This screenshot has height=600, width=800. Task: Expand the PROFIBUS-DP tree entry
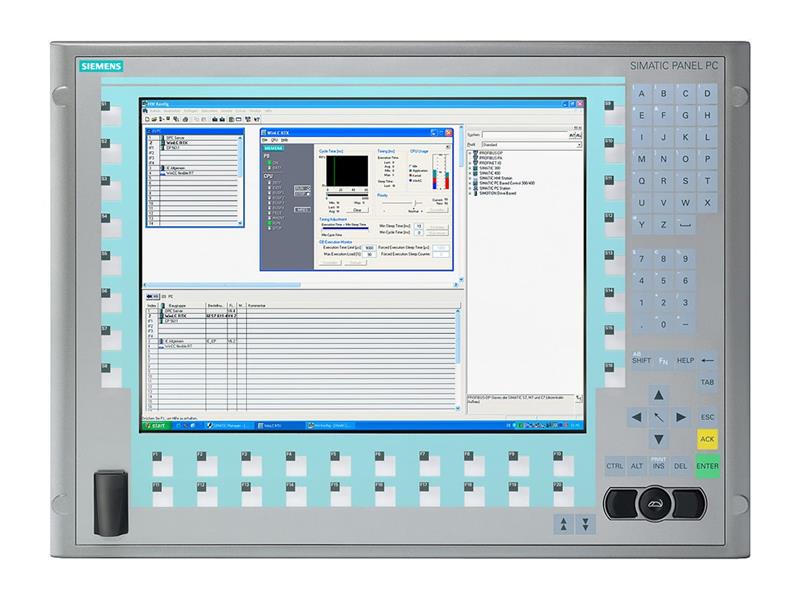[470, 153]
